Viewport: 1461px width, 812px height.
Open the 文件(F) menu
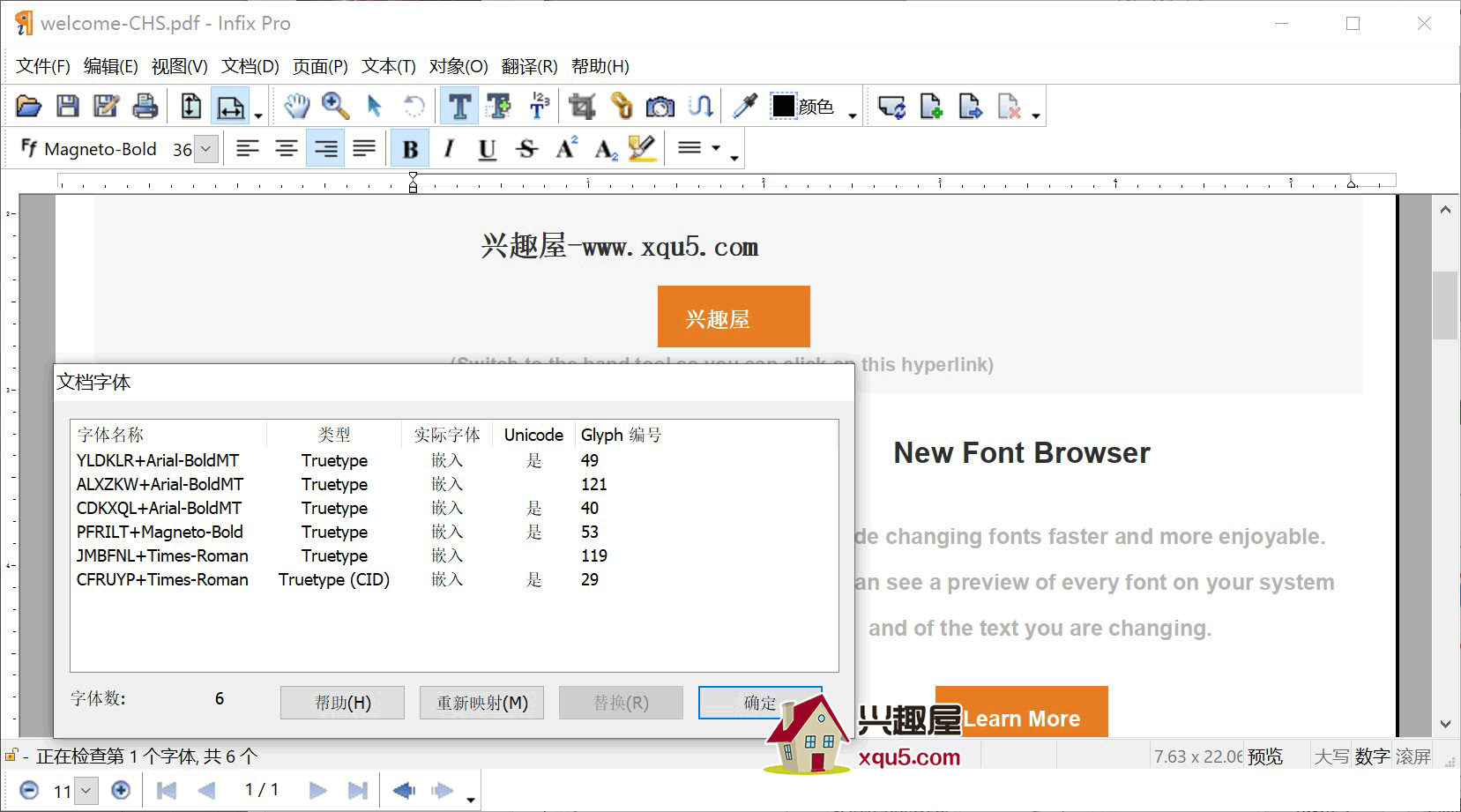click(x=43, y=66)
